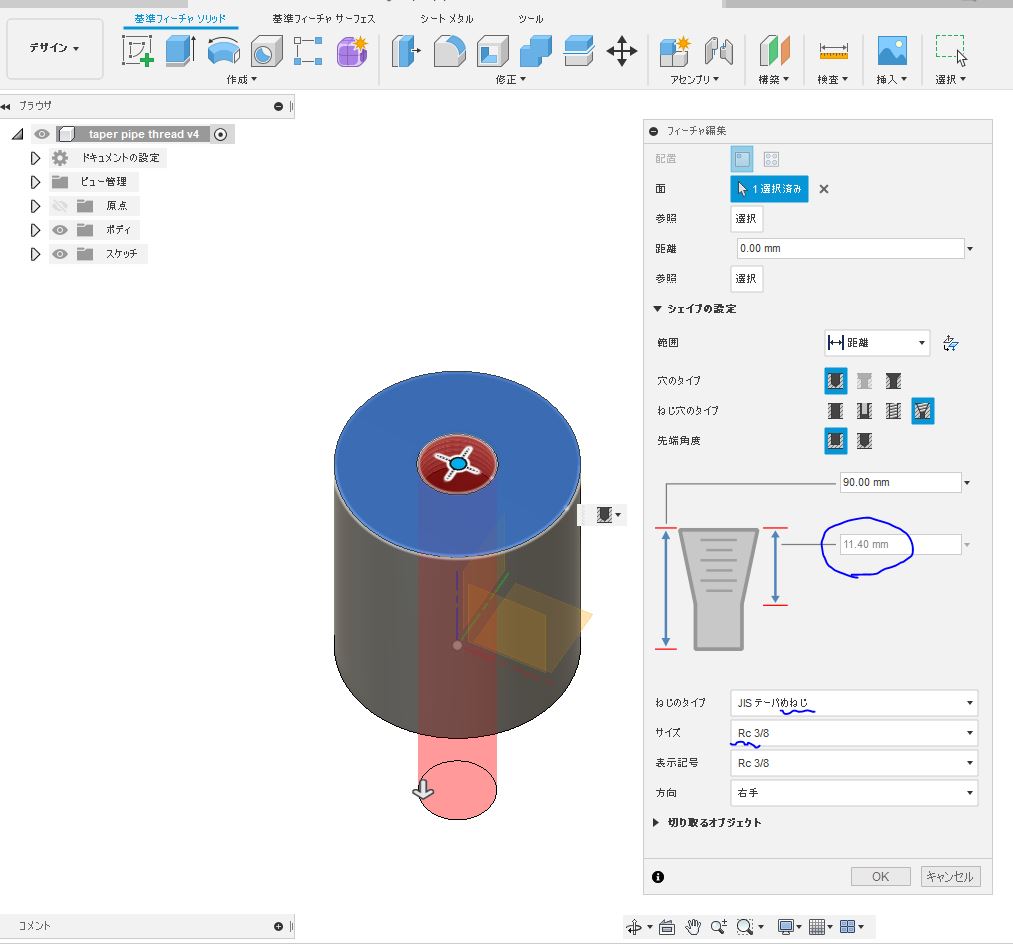The height and width of the screenshot is (944, 1013).
Task: Select the Create Sketch tool
Action: pyautogui.click(x=138, y=51)
